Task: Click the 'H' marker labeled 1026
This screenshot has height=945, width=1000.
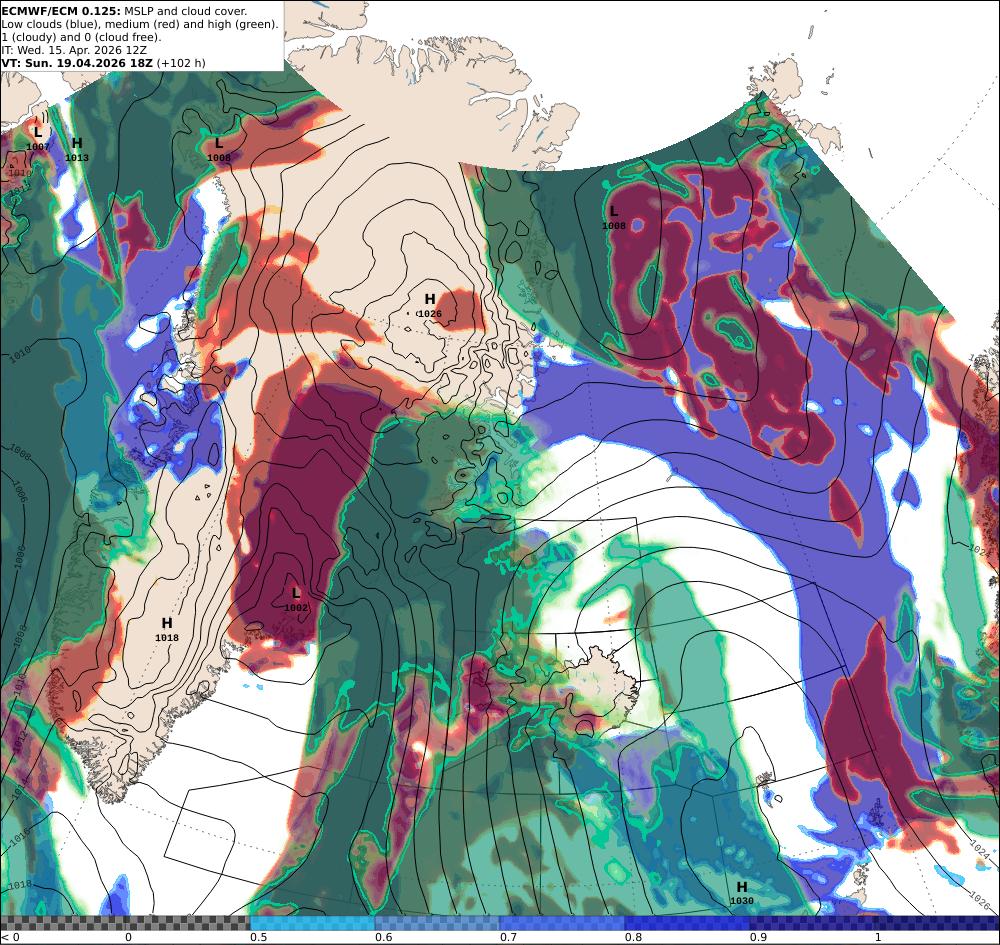Action: pyautogui.click(x=430, y=298)
